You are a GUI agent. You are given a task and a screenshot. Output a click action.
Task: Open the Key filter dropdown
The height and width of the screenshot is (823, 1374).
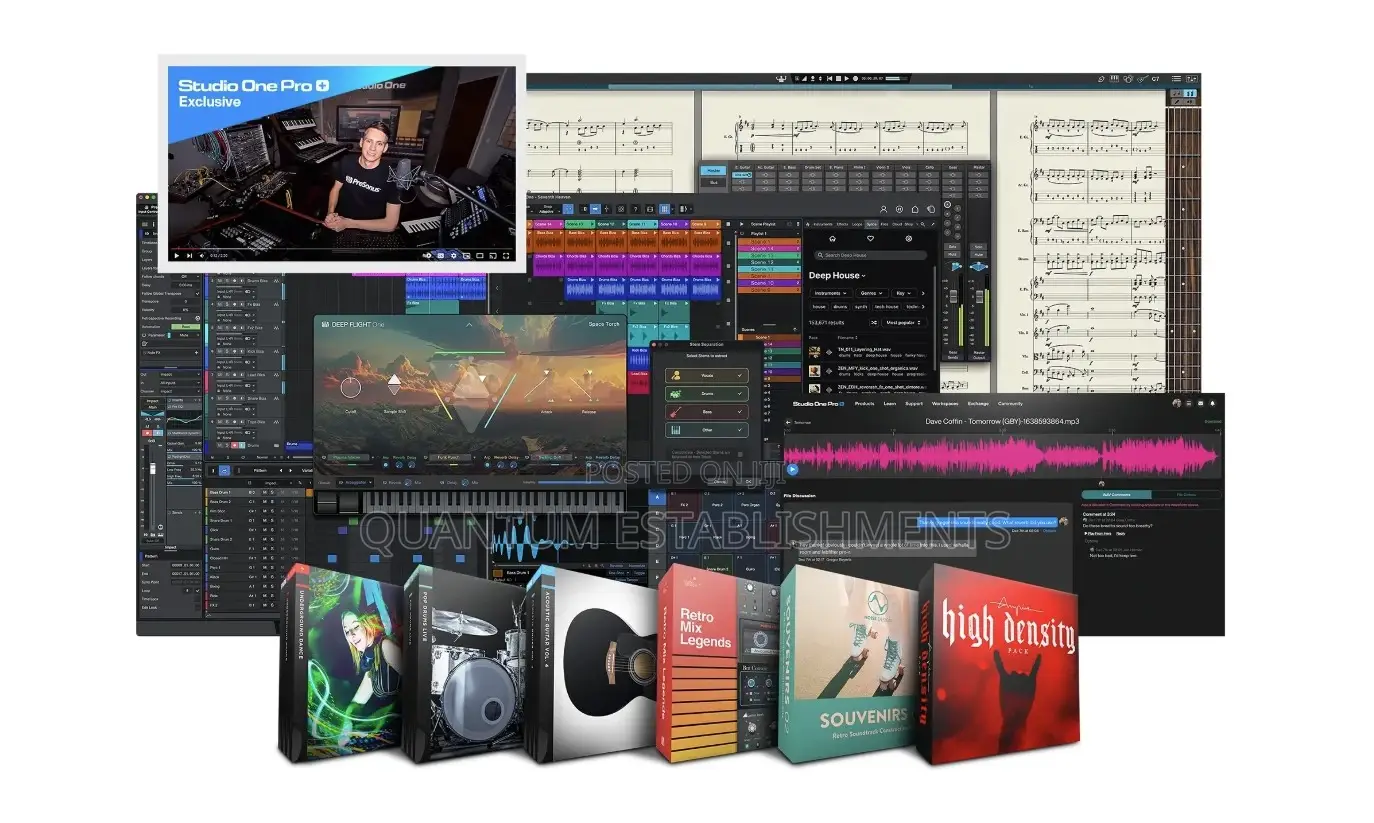tap(904, 293)
